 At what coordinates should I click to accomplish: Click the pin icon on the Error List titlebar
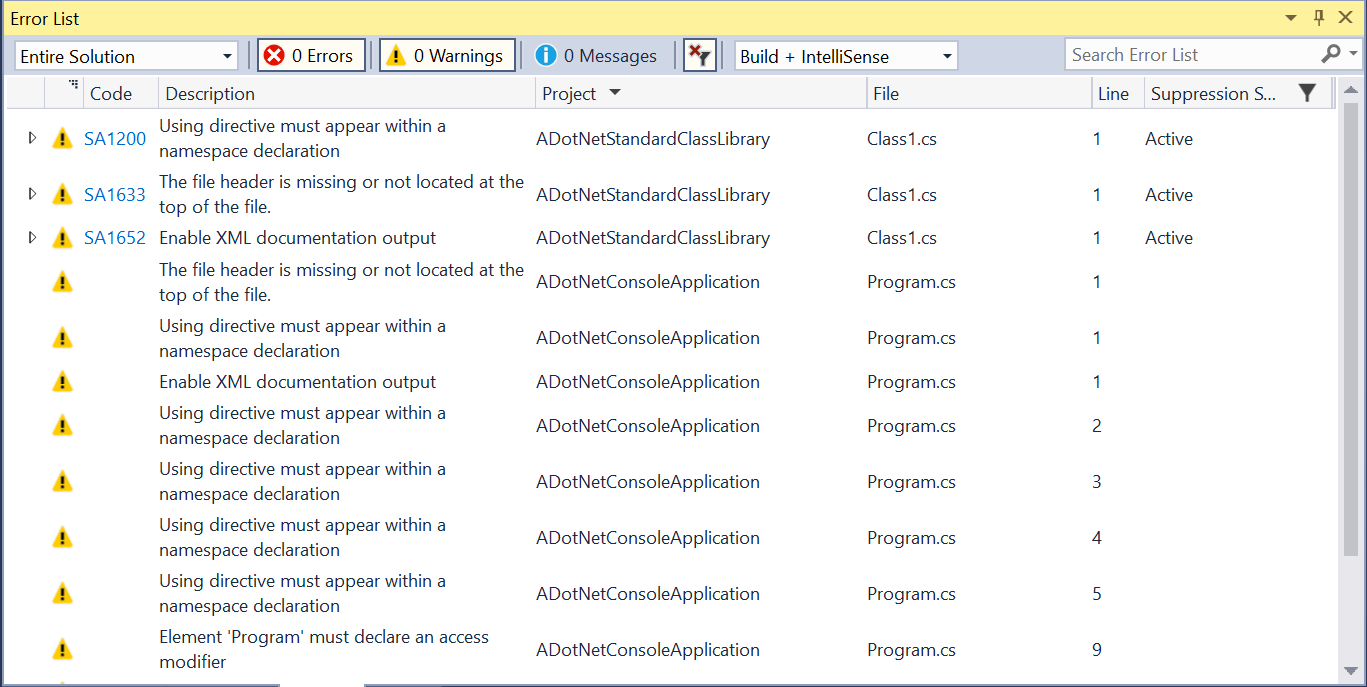click(x=1318, y=17)
